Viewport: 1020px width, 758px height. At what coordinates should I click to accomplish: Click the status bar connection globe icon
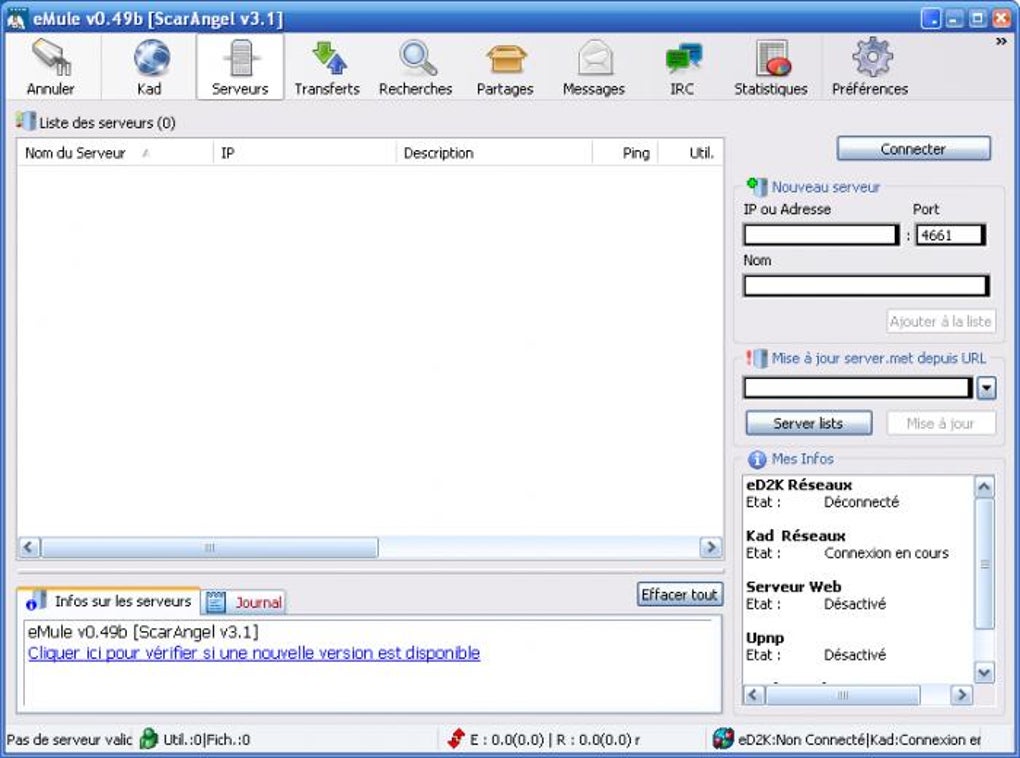coord(723,739)
